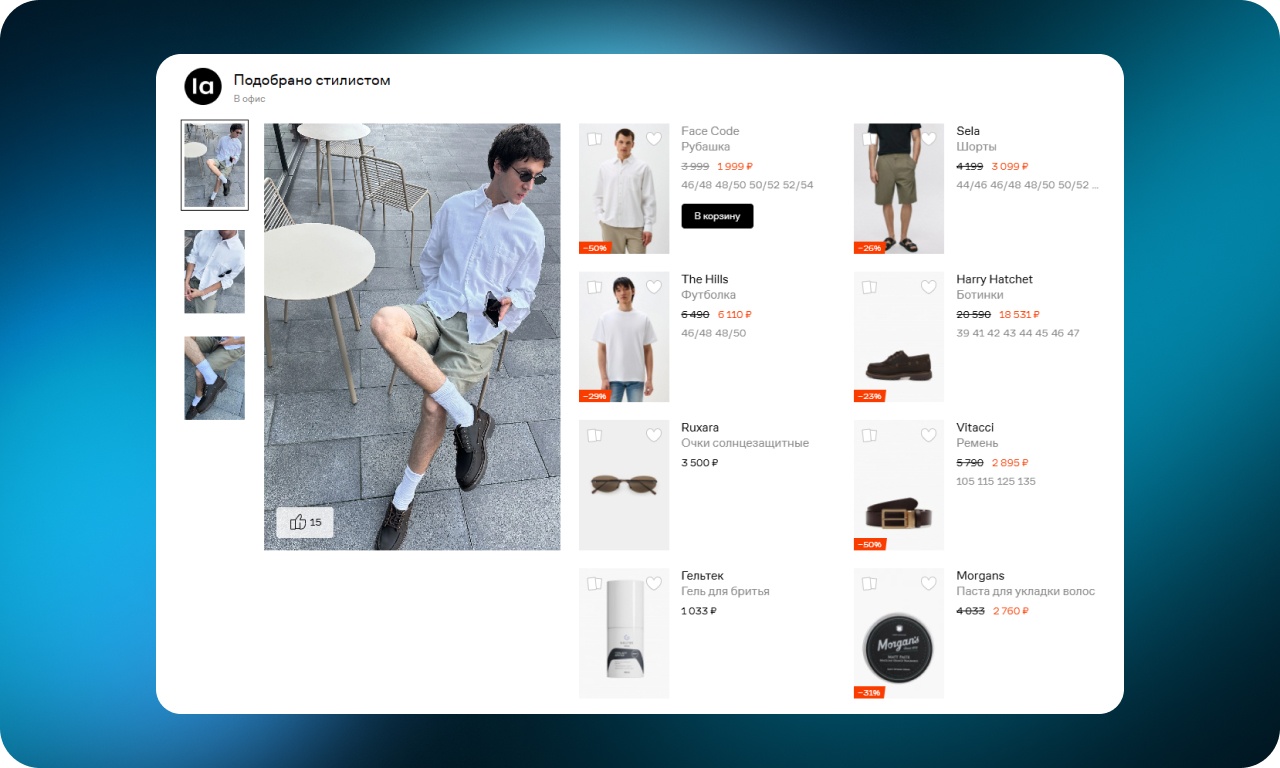Open the Sela brand link

[968, 131]
